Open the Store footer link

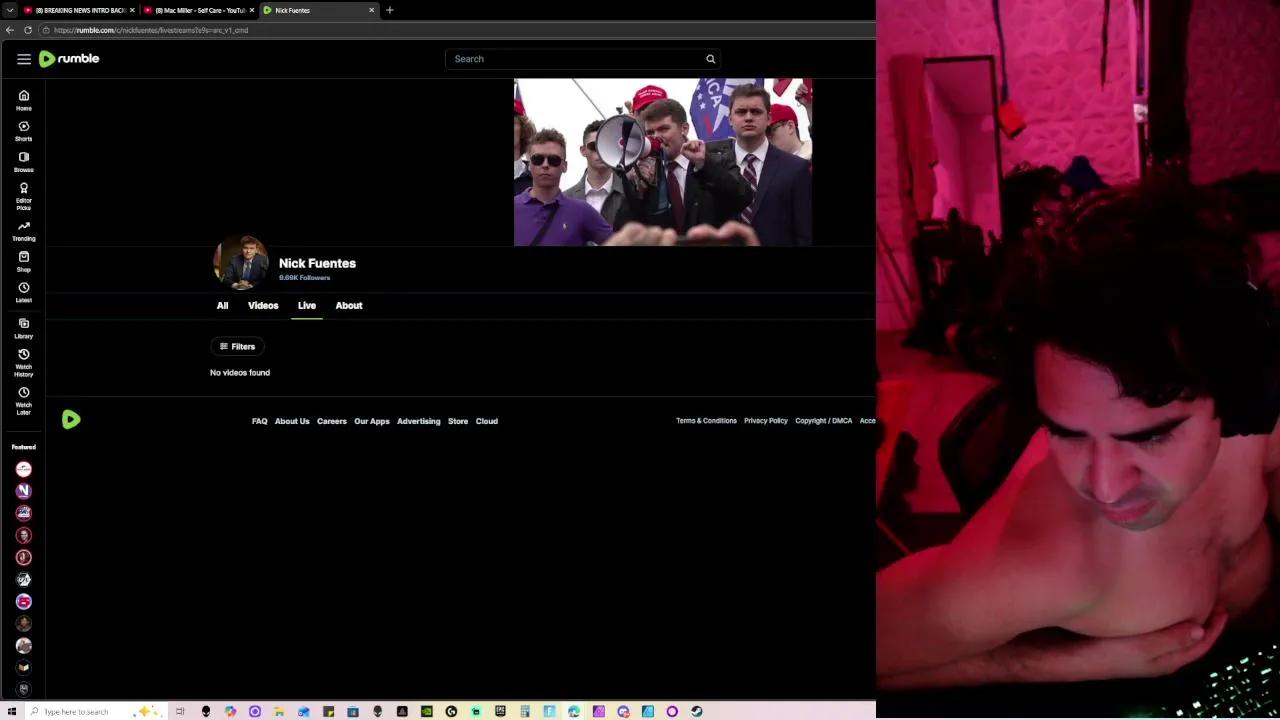tap(458, 421)
